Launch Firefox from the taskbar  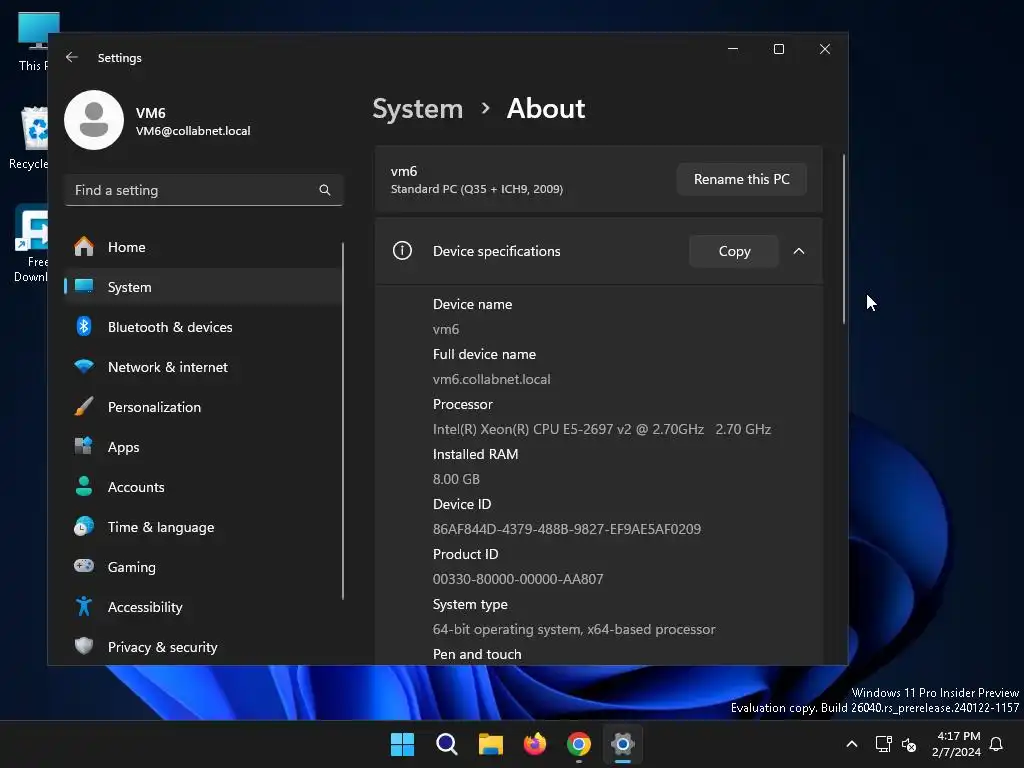535,744
